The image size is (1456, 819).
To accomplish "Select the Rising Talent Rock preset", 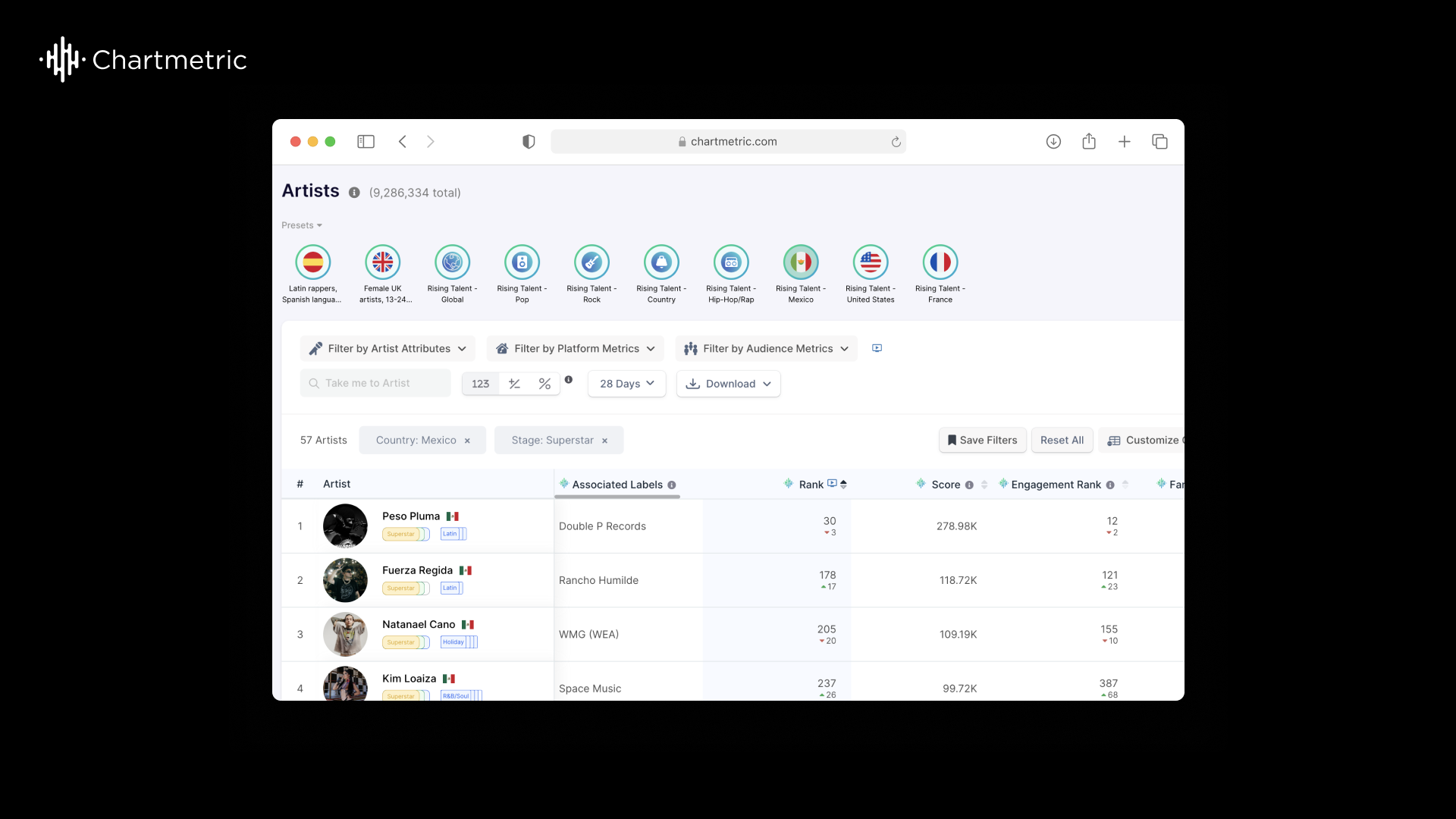I will 591,274.
